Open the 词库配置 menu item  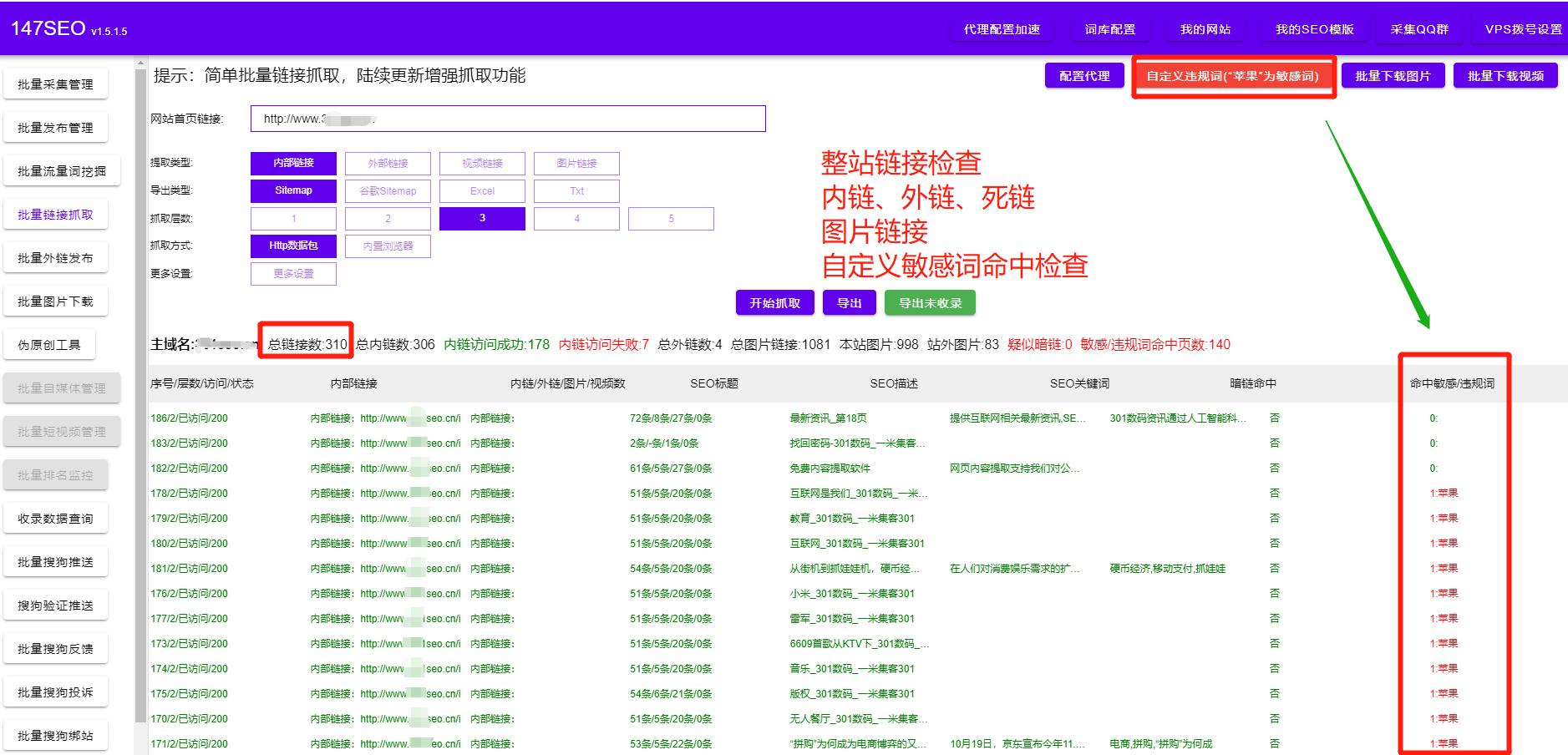pos(1110,28)
